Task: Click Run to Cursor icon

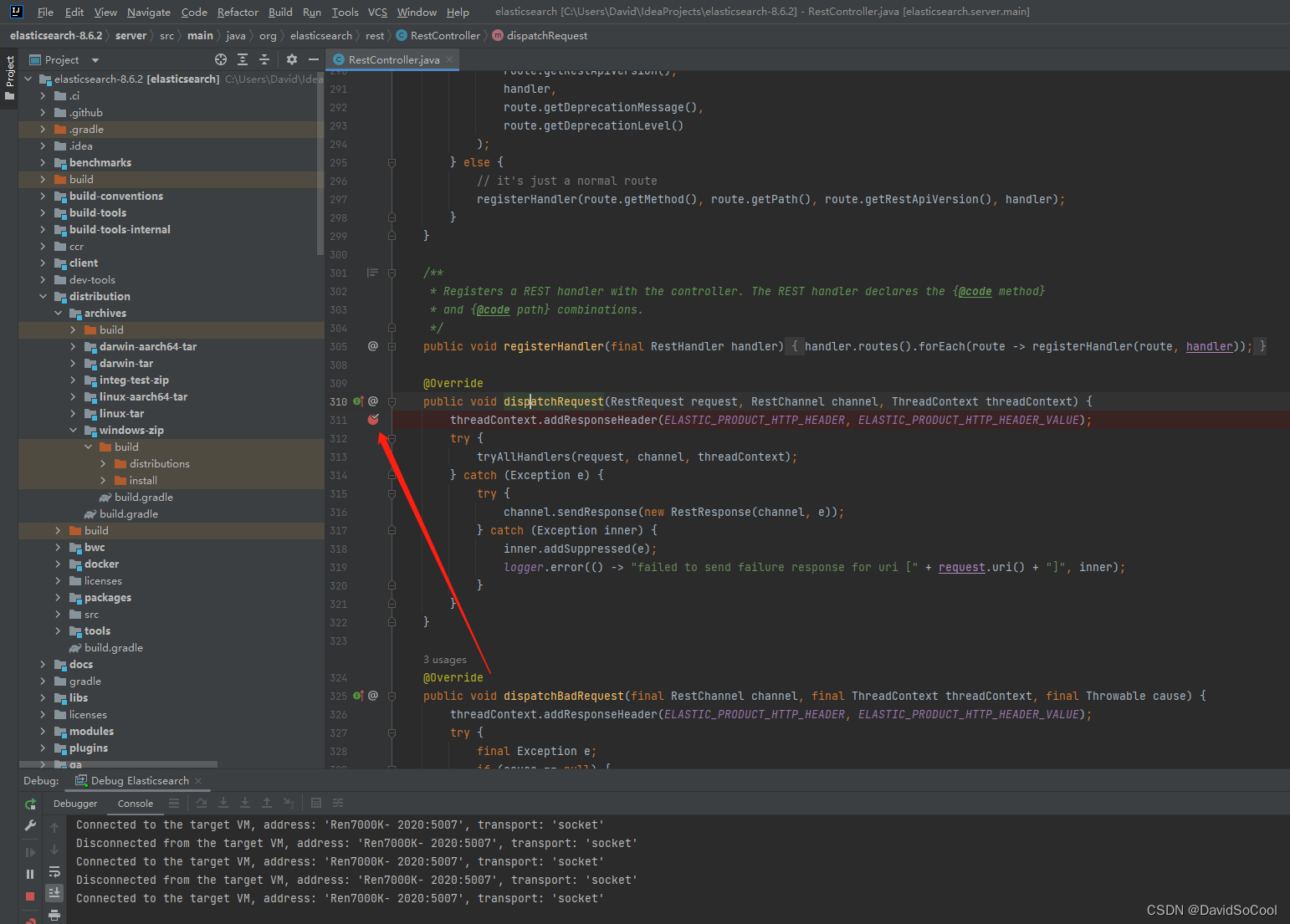Action: (x=289, y=803)
